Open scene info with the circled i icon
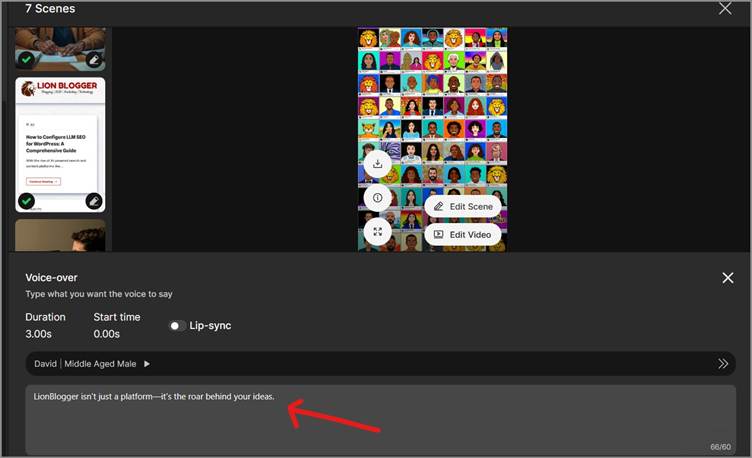 point(377,198)
